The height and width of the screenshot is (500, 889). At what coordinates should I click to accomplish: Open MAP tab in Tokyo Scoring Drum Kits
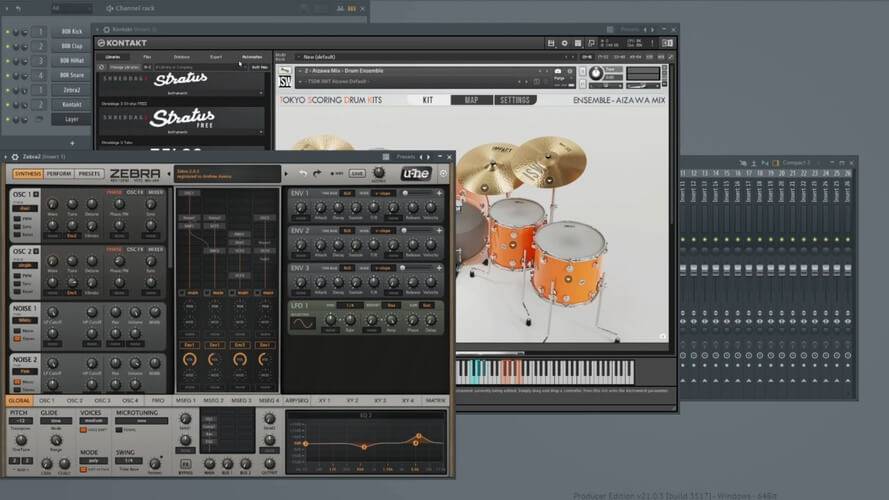[x=472, y=100]
